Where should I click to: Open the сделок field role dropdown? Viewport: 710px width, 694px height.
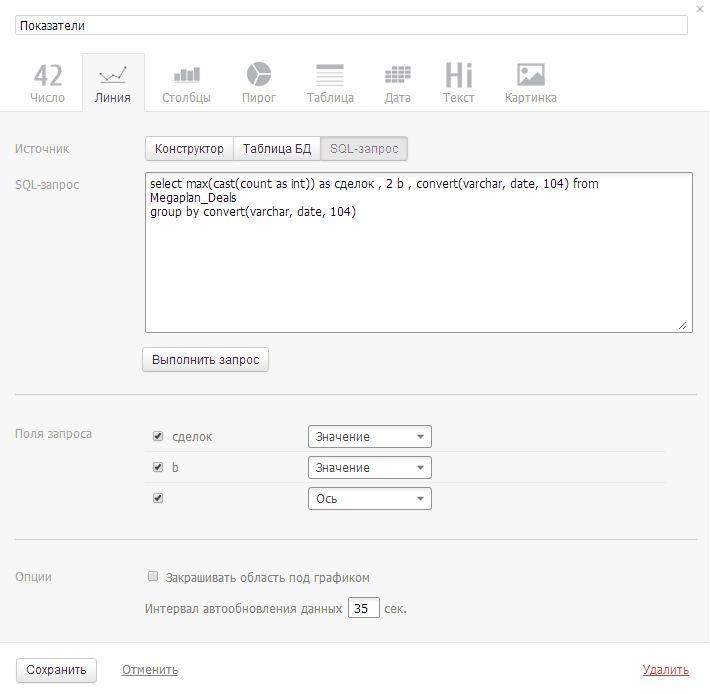tap(369, 437)
